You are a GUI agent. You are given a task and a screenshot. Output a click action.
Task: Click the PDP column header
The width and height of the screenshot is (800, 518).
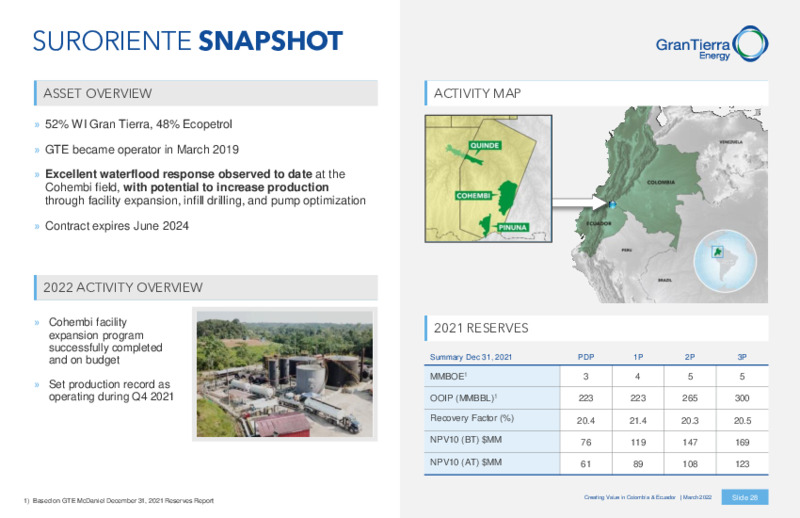coord(586,357)
